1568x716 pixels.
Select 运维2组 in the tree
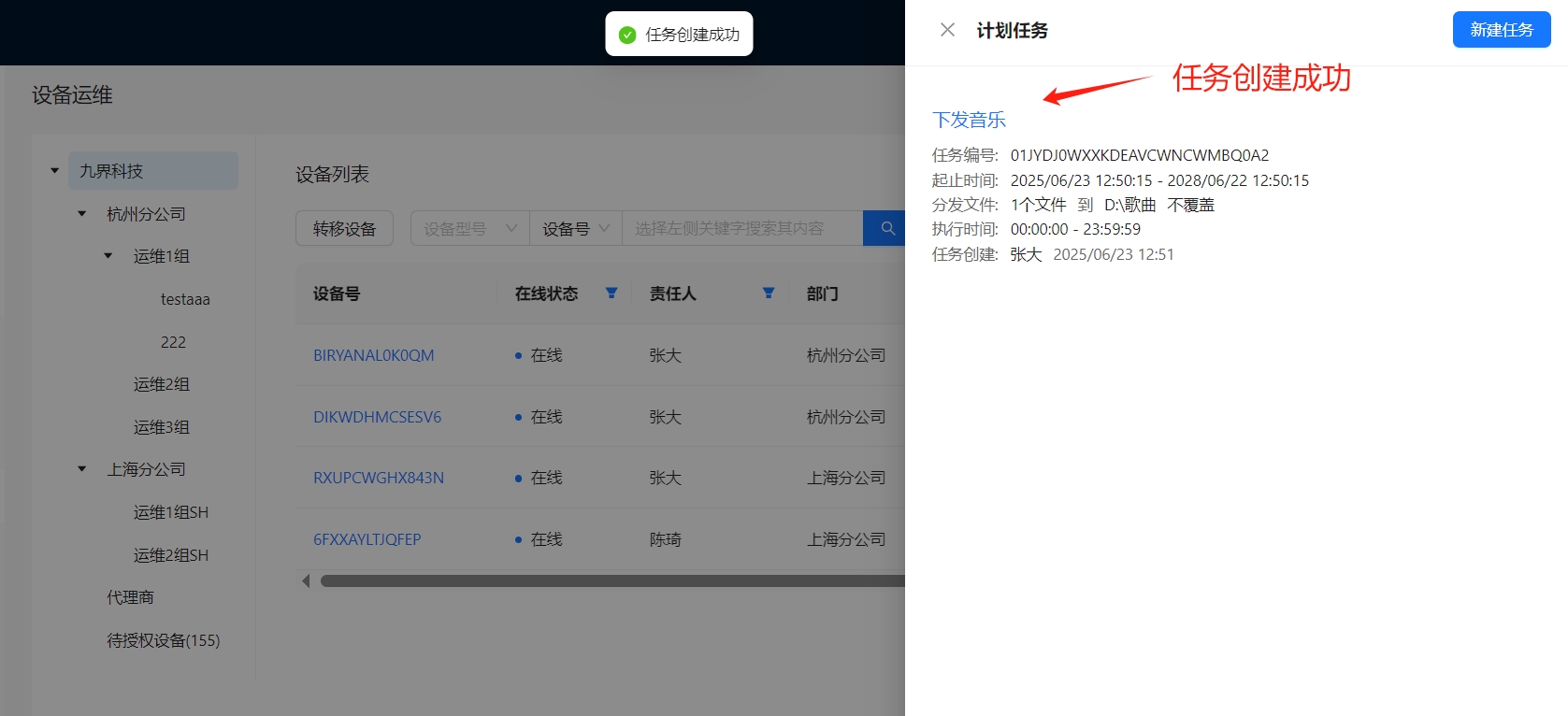coord(161,384)
